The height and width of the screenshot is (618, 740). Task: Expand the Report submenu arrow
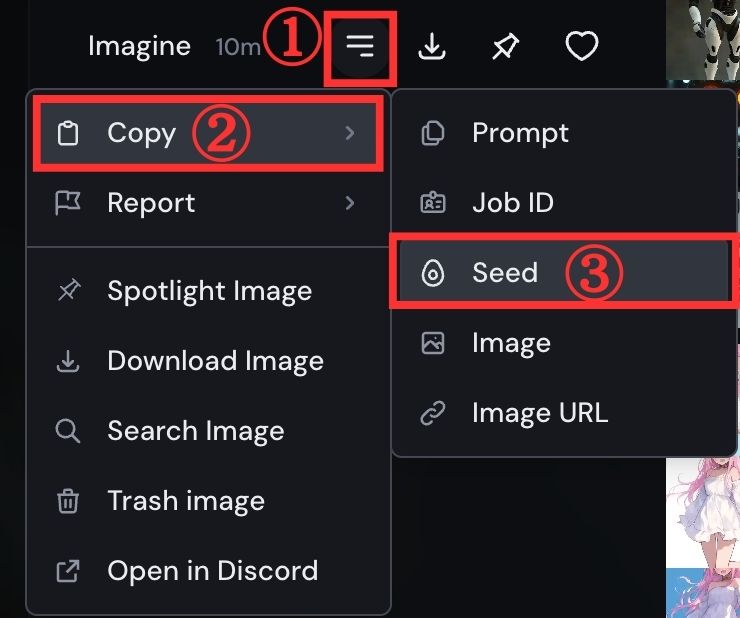click(x=349, y=203)
